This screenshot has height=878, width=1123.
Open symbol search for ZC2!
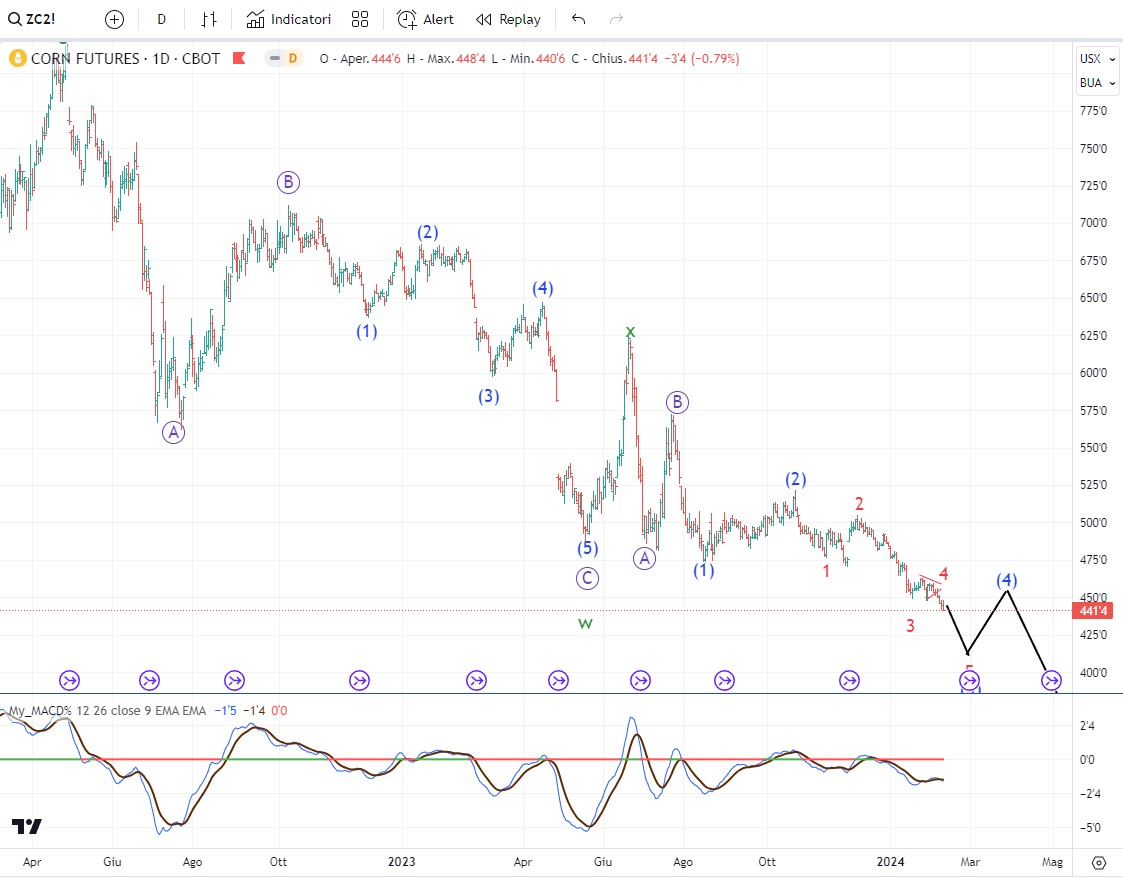pos(31,19)
